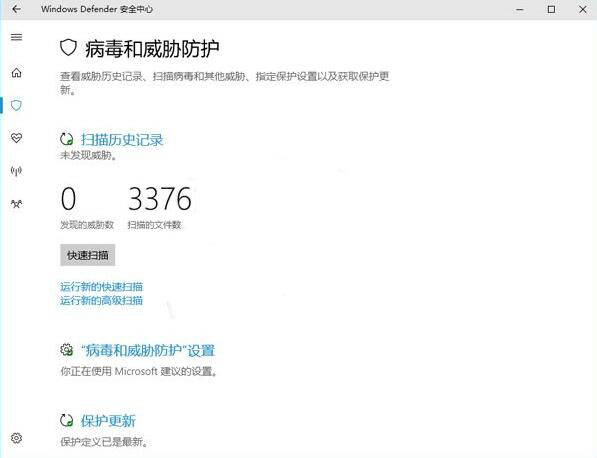
Task: Open device health heart sidebar icon
Action: (16, 138)
